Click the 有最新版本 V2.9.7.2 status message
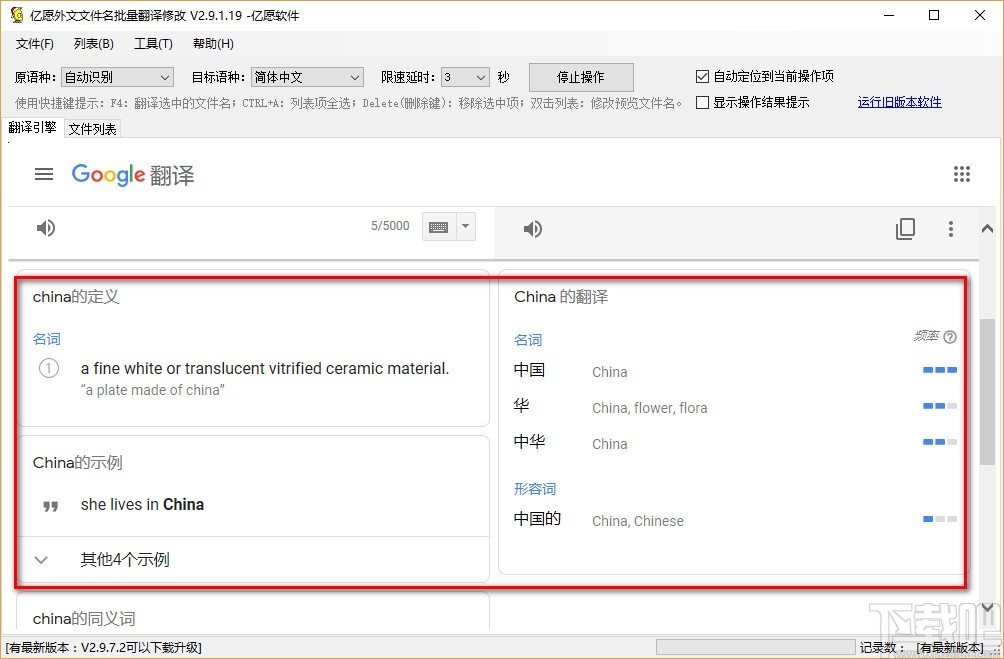This screenshot has width=1004, height=659. pos(104,647)
